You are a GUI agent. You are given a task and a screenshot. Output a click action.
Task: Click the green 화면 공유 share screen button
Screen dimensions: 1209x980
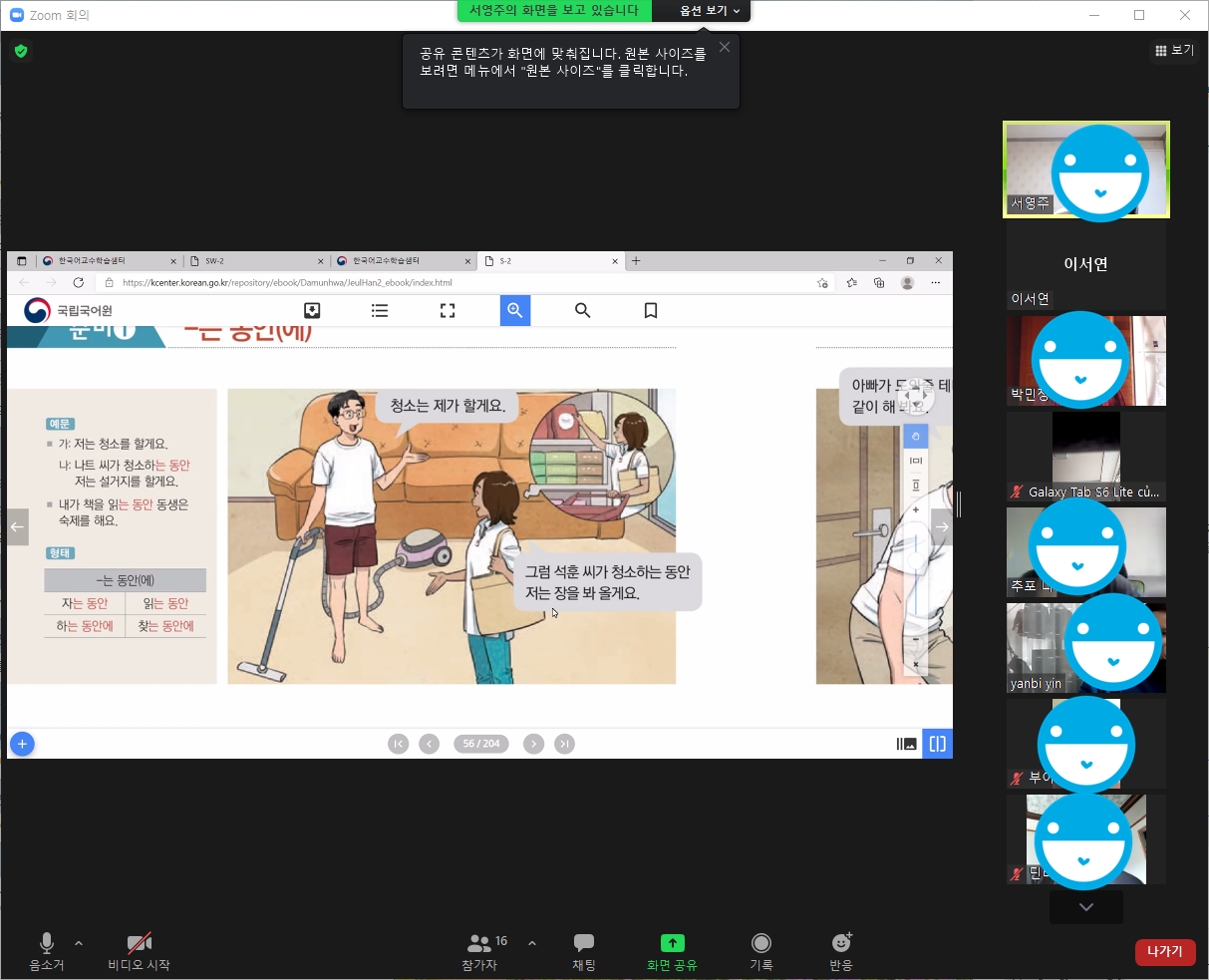click(672, 951)
